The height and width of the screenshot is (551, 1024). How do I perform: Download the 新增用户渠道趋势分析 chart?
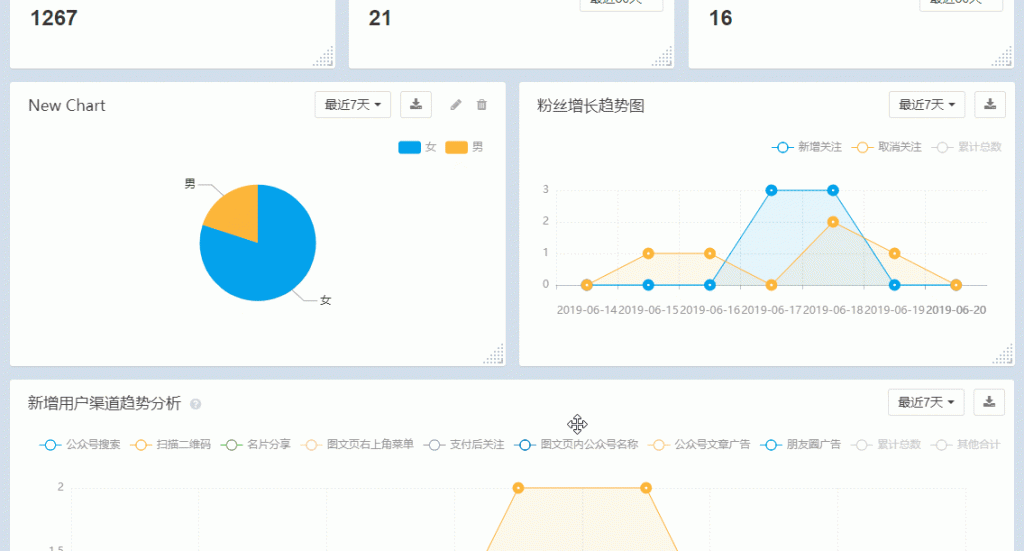pos(990,402)
